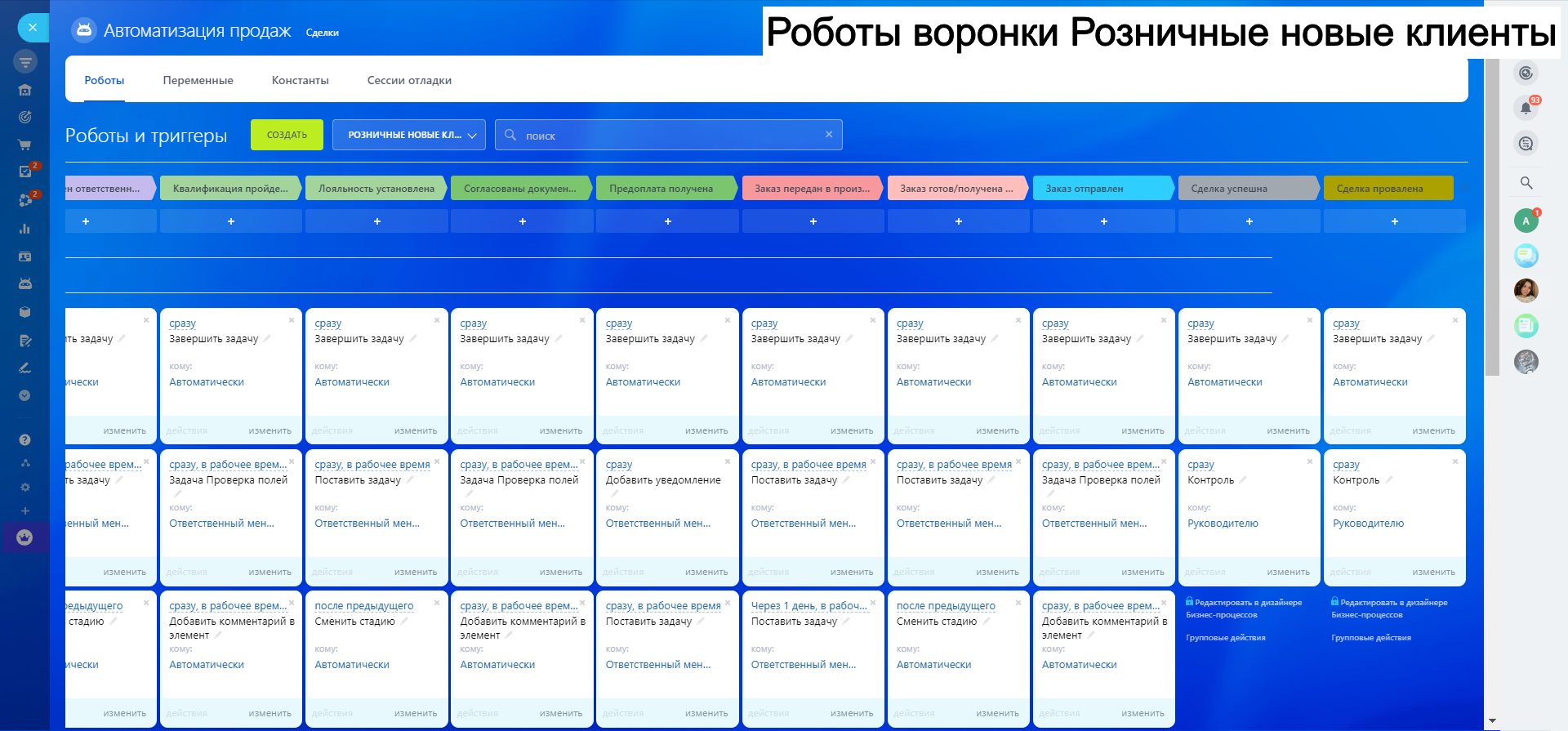1568x731 pixels.
Task: Expand more items with sidebar down-arrow circle
Action: (25, 395)
